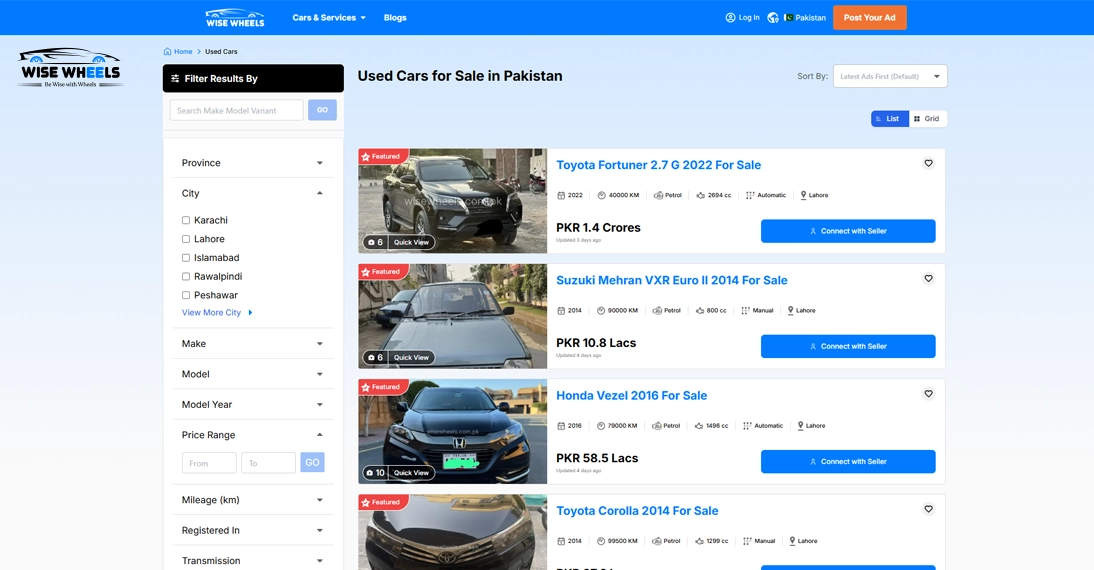Expand the Mileage (km) filter
1094x570 pixels.
tap(253, 500)
